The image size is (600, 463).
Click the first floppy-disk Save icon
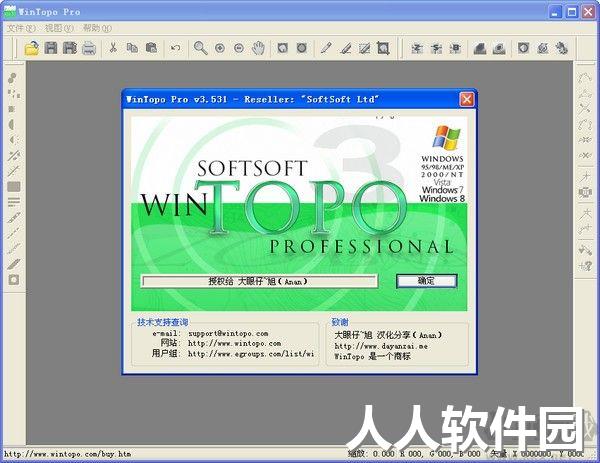[x=51, y=48]
